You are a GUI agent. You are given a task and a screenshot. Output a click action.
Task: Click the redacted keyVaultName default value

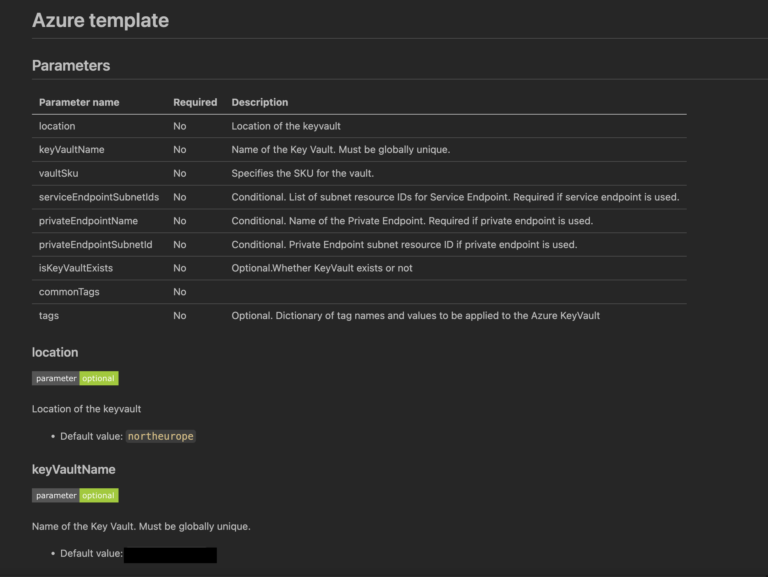(x=170, y=555)
